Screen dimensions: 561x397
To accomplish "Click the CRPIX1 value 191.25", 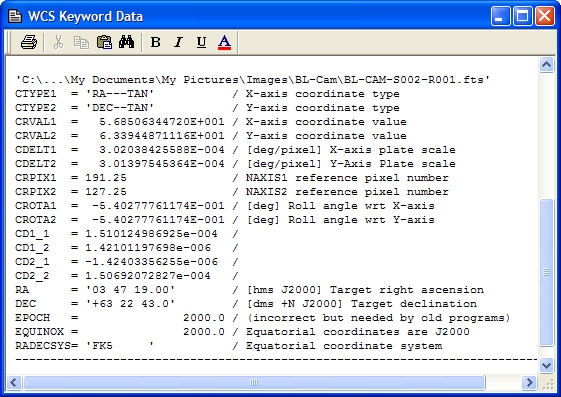I will [x=106, y=177].
